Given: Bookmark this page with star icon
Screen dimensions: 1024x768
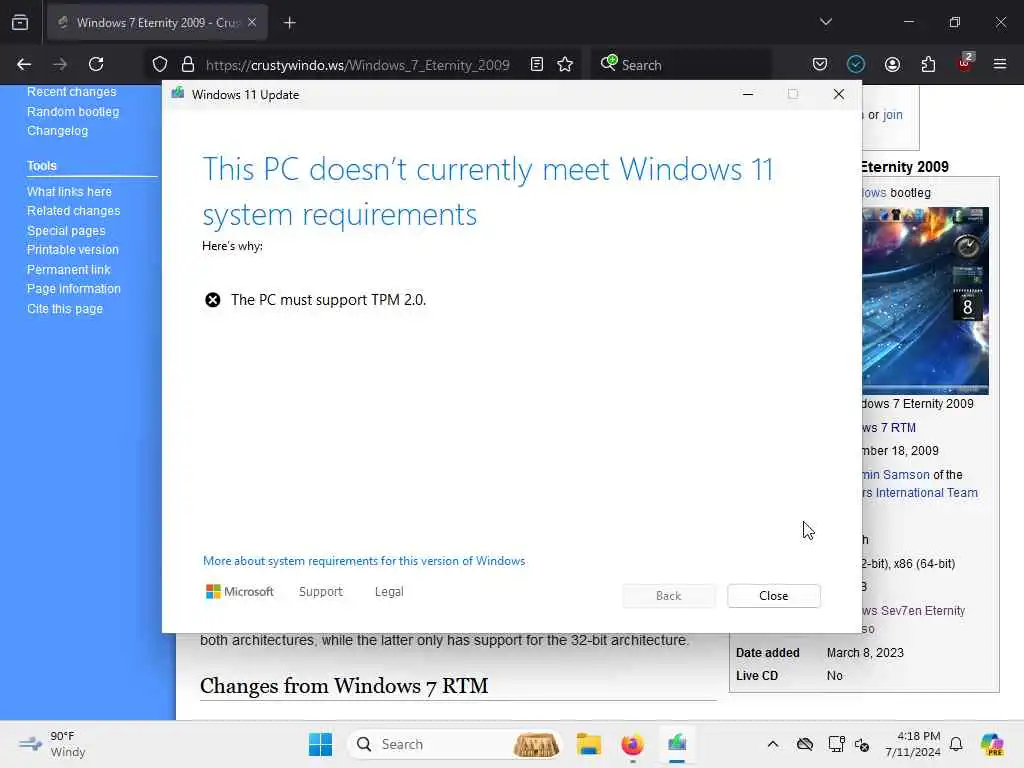Looking at the screenshot, I should coord(565,64).
